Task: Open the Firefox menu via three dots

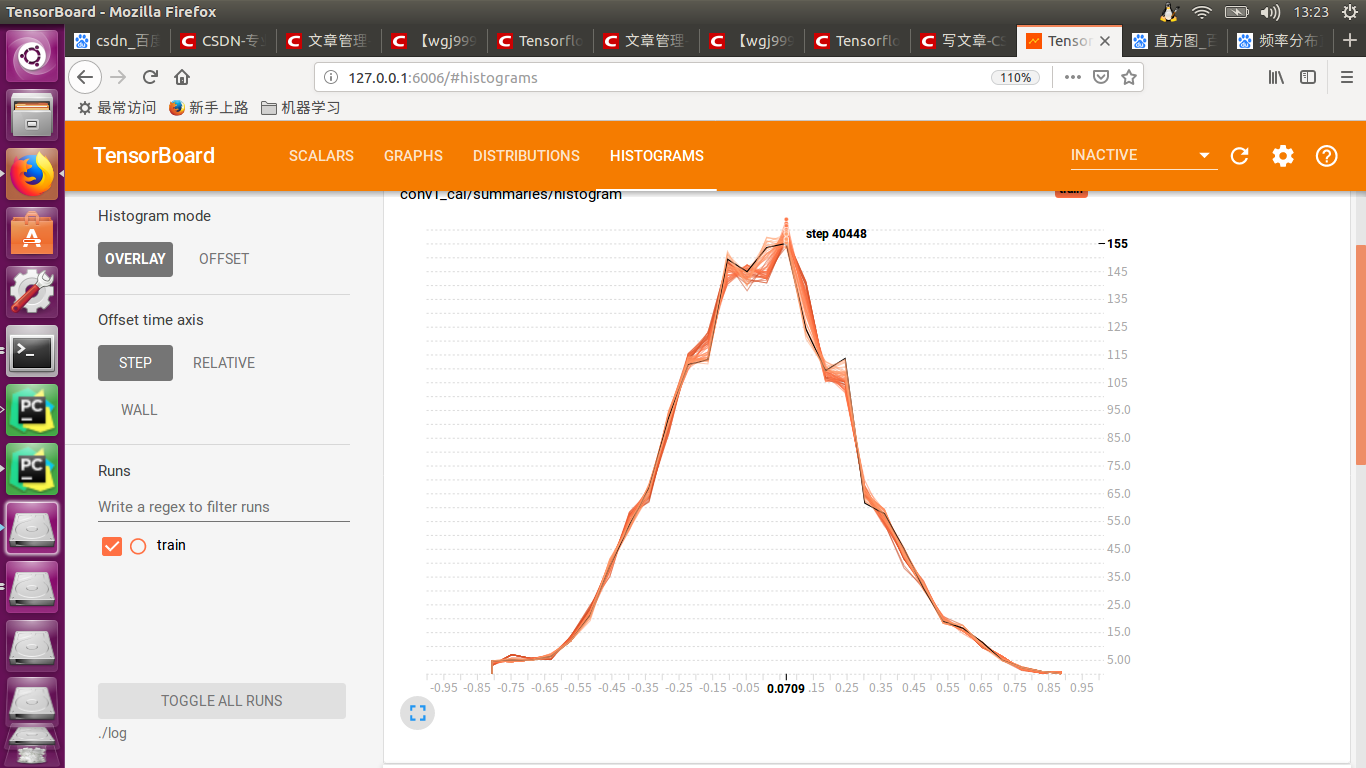Action: [x=1072, y=77]
